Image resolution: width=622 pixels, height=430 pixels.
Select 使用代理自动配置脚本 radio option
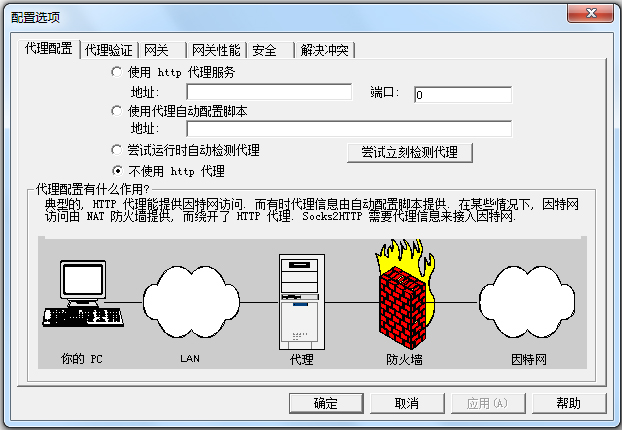coord(117,111)
